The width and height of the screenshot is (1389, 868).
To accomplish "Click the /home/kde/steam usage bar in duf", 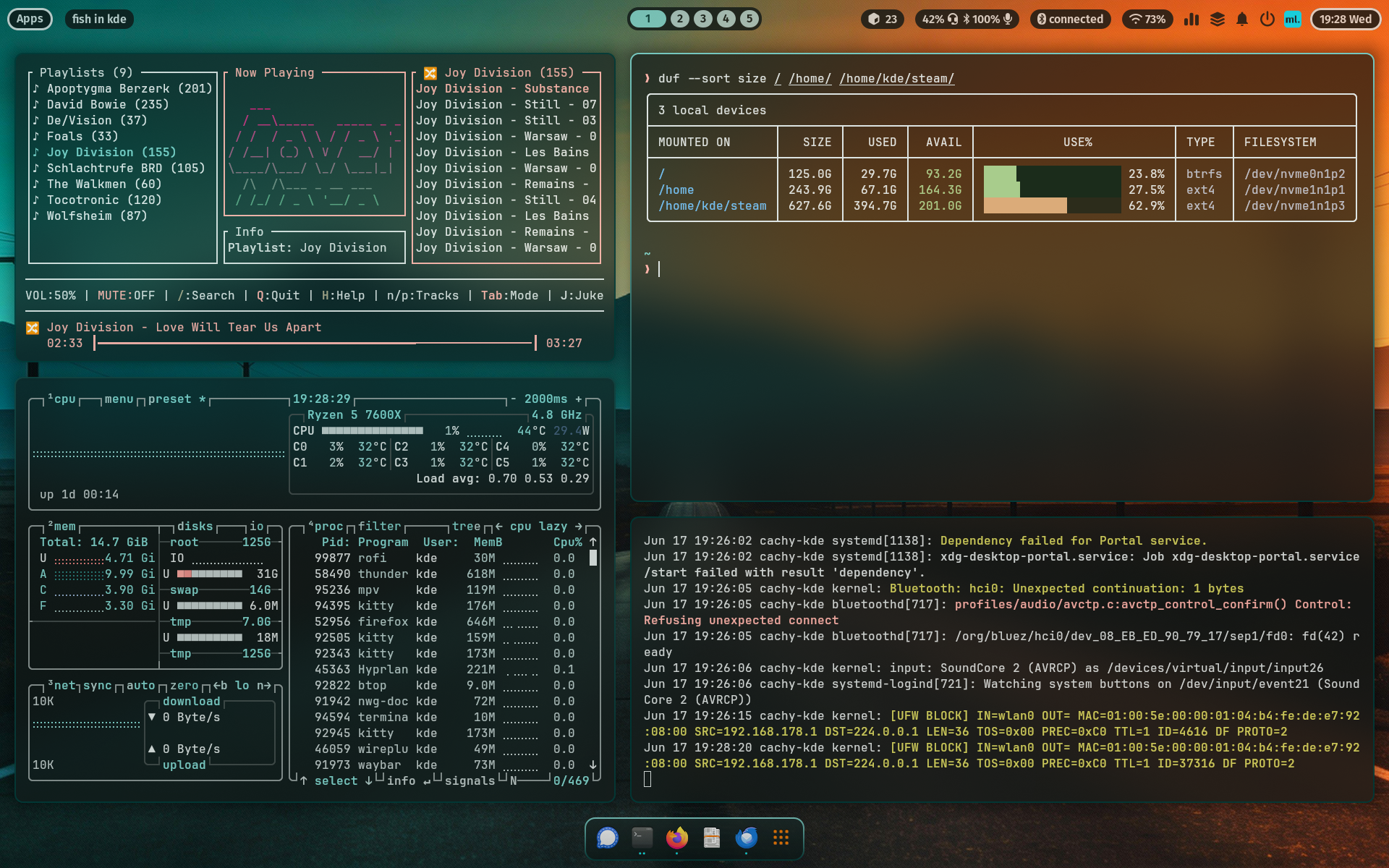I will 1053,206.
